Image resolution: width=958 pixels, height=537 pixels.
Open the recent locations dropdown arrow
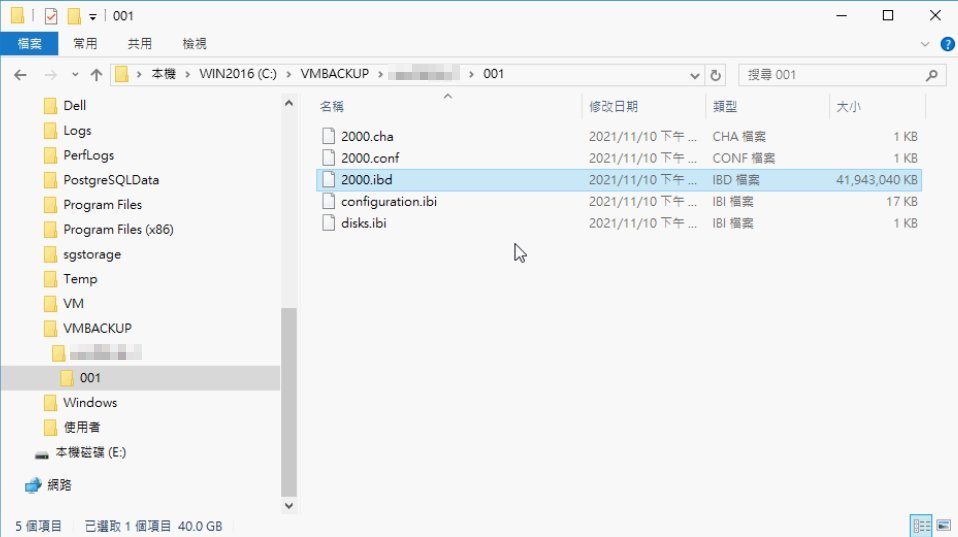pyautogui.click(x=73, y=75)
